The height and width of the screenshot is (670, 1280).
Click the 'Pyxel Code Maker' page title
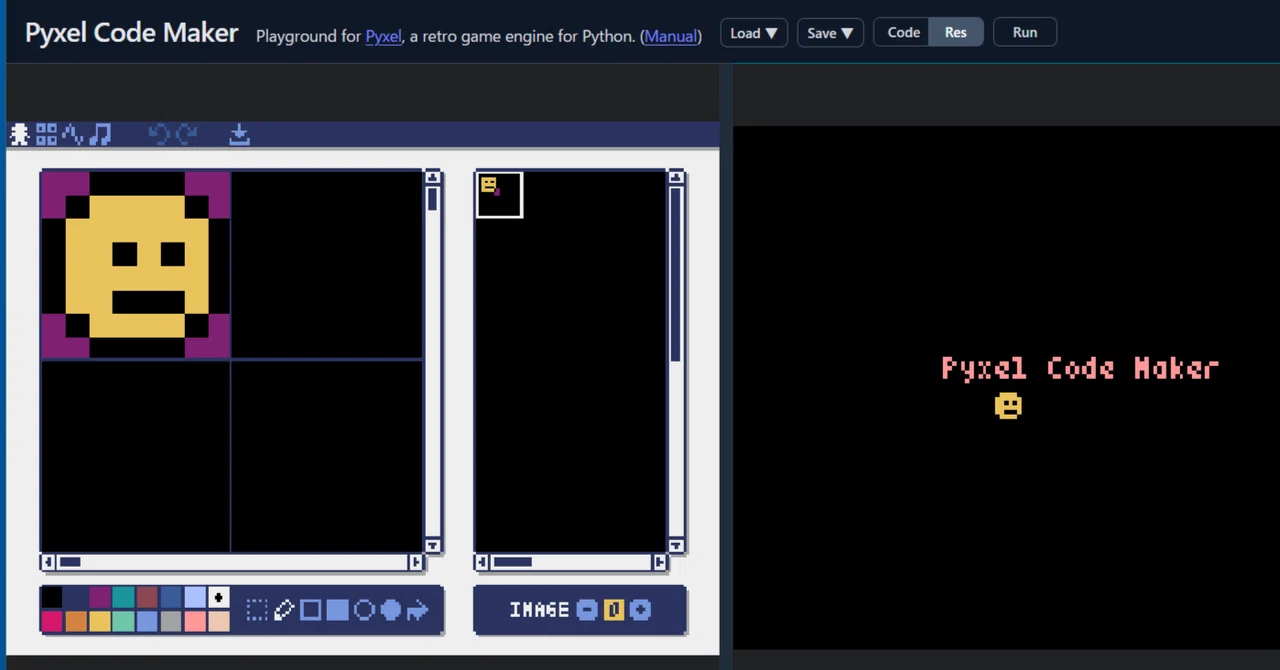point(132,33)
